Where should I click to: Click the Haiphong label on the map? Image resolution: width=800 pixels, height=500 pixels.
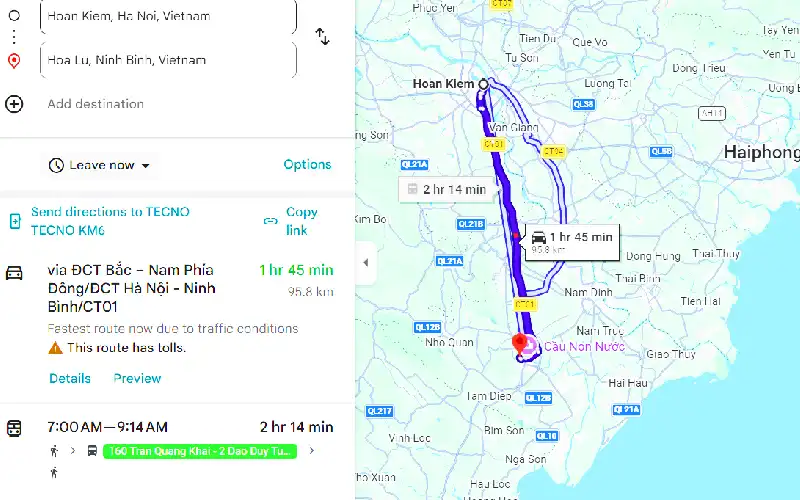761,152
